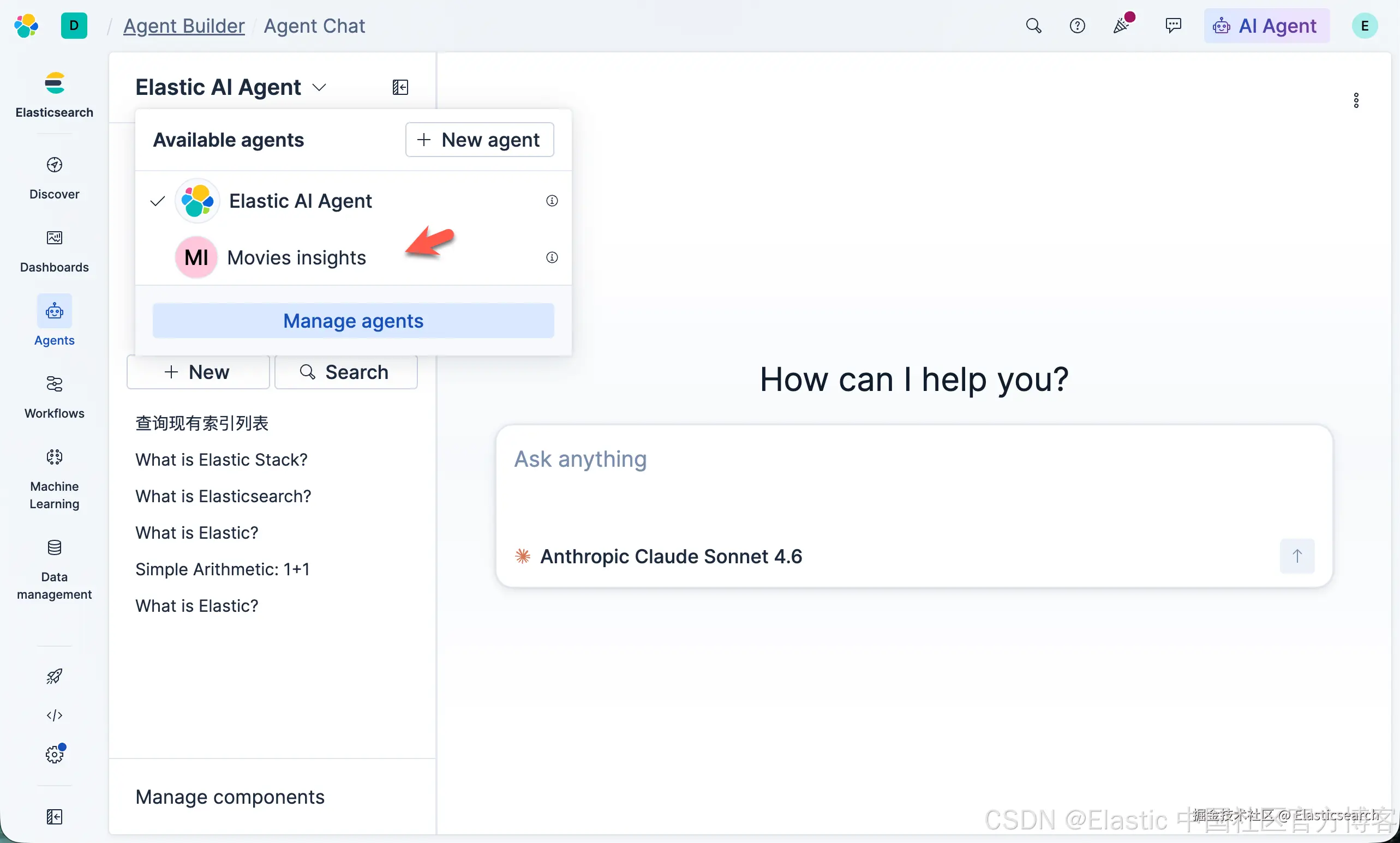Start a New conversation

(198, 372)
